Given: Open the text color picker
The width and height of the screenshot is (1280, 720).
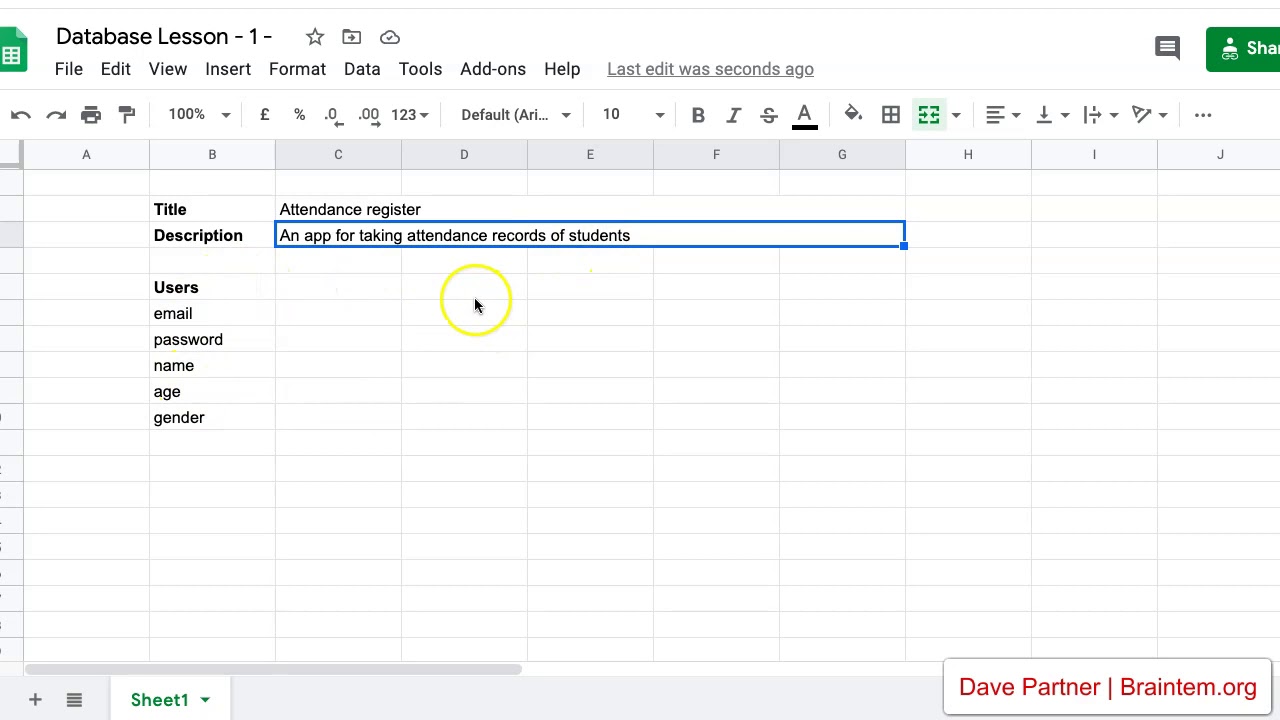Looking at the screenshot, I should pyautogui.click(x=804, y=115).
